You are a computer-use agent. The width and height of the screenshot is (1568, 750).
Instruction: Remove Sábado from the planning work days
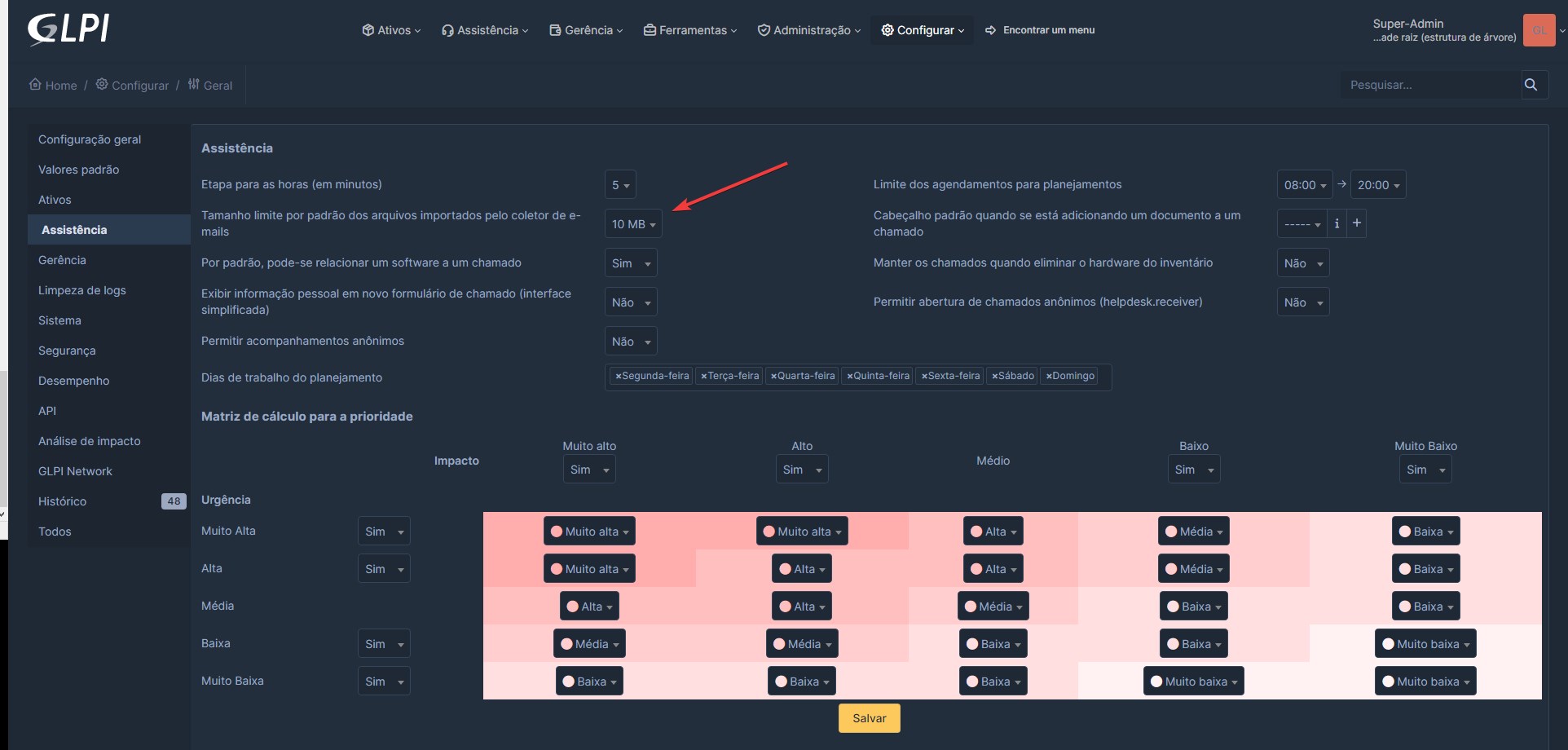pyautogui.click(x=995, y=376)
